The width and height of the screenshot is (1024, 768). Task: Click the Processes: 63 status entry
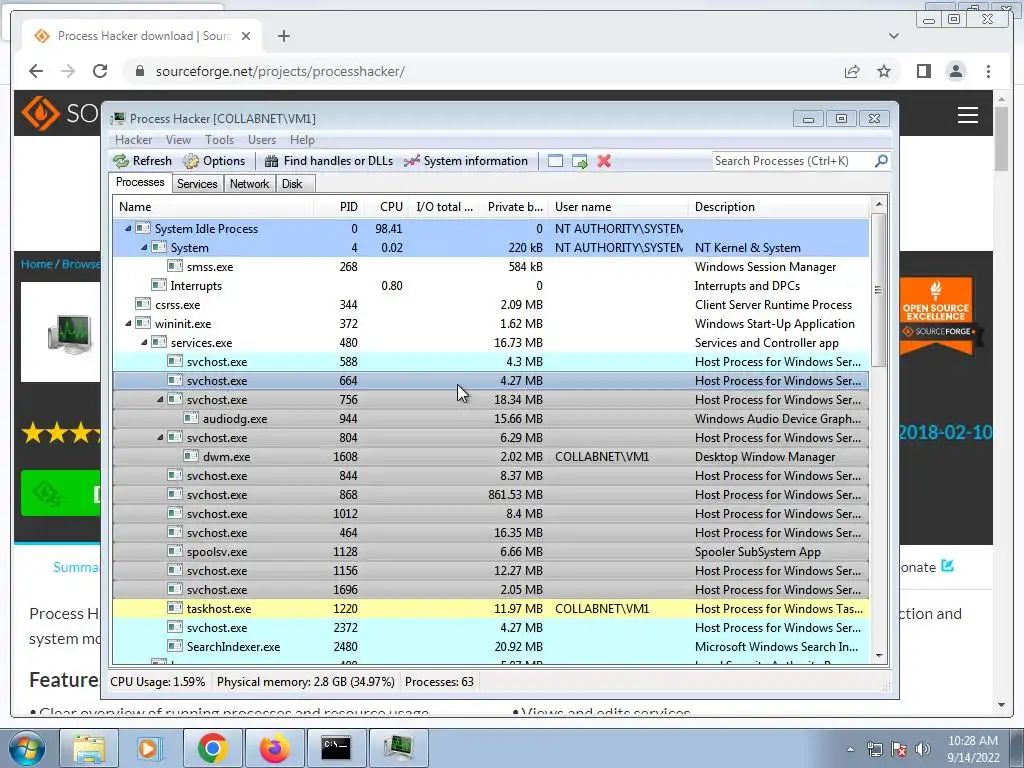point(439,682)
